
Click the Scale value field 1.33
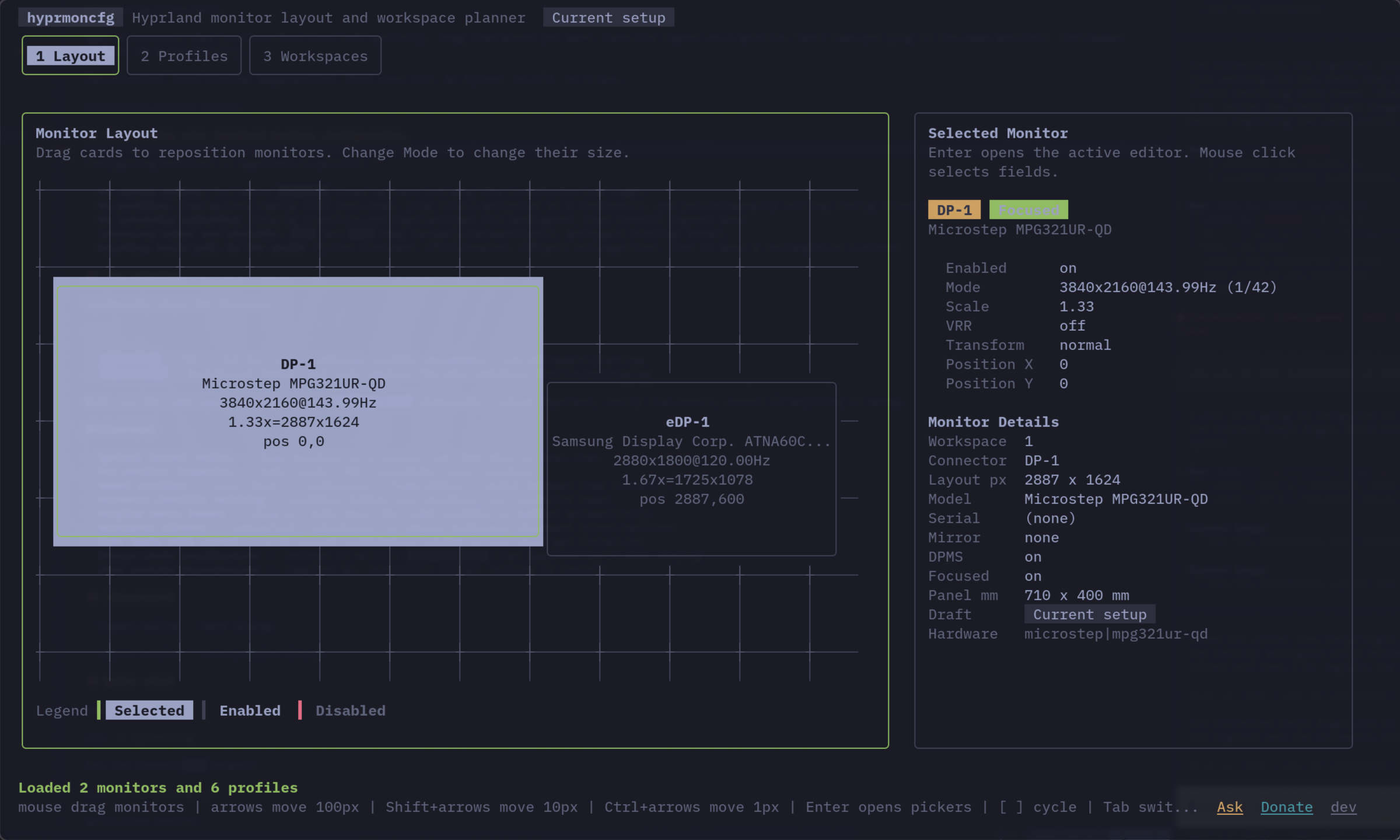(x=1077, y=306)
